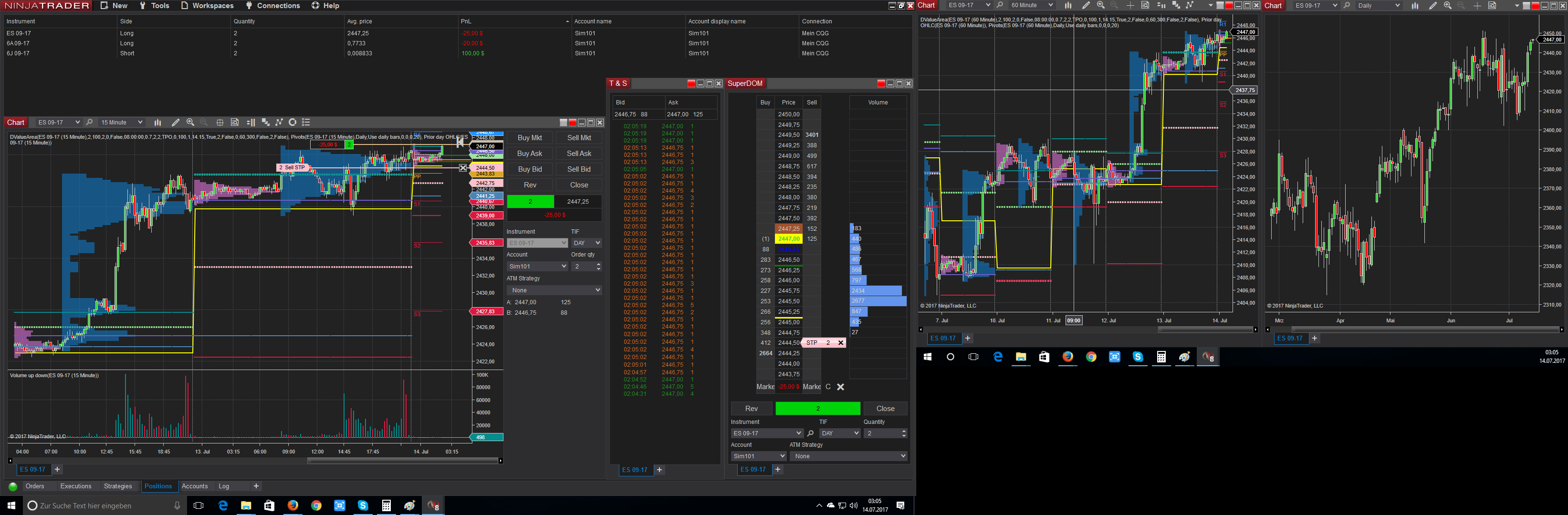Click Buy Mkt in Chart Trader
The height and width of the screenshot is (515, 1568).
[530, 138]
